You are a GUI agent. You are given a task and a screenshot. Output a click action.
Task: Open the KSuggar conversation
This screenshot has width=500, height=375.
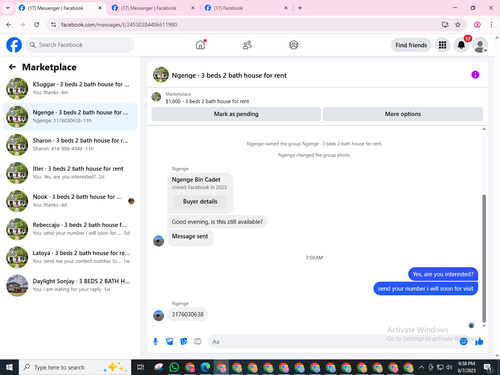[70, 88]
